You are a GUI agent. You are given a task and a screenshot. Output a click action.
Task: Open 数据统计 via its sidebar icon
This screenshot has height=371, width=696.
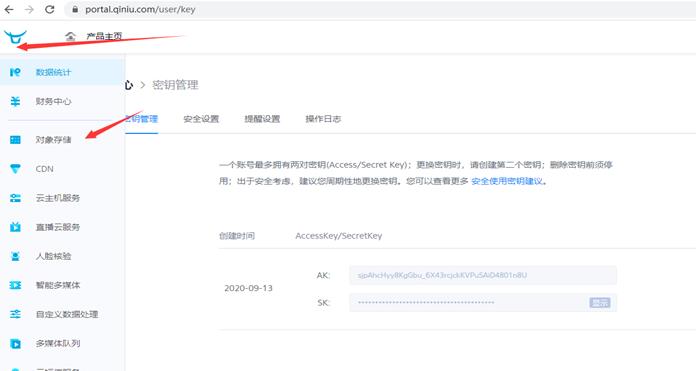15,72
